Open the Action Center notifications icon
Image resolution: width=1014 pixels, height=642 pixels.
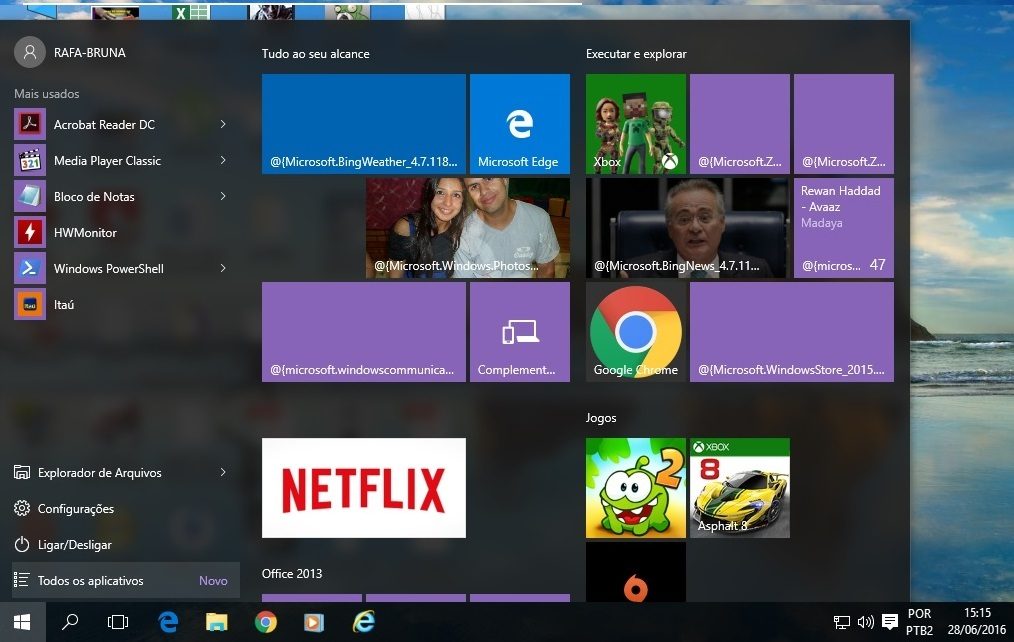890,622
